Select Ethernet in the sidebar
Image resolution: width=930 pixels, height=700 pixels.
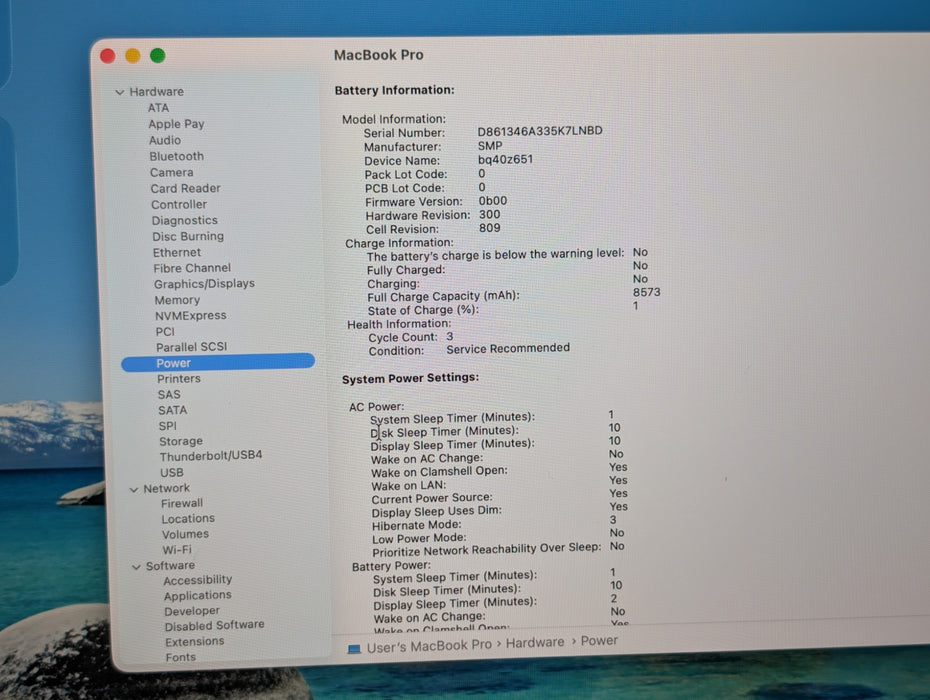tap(177, 253)
